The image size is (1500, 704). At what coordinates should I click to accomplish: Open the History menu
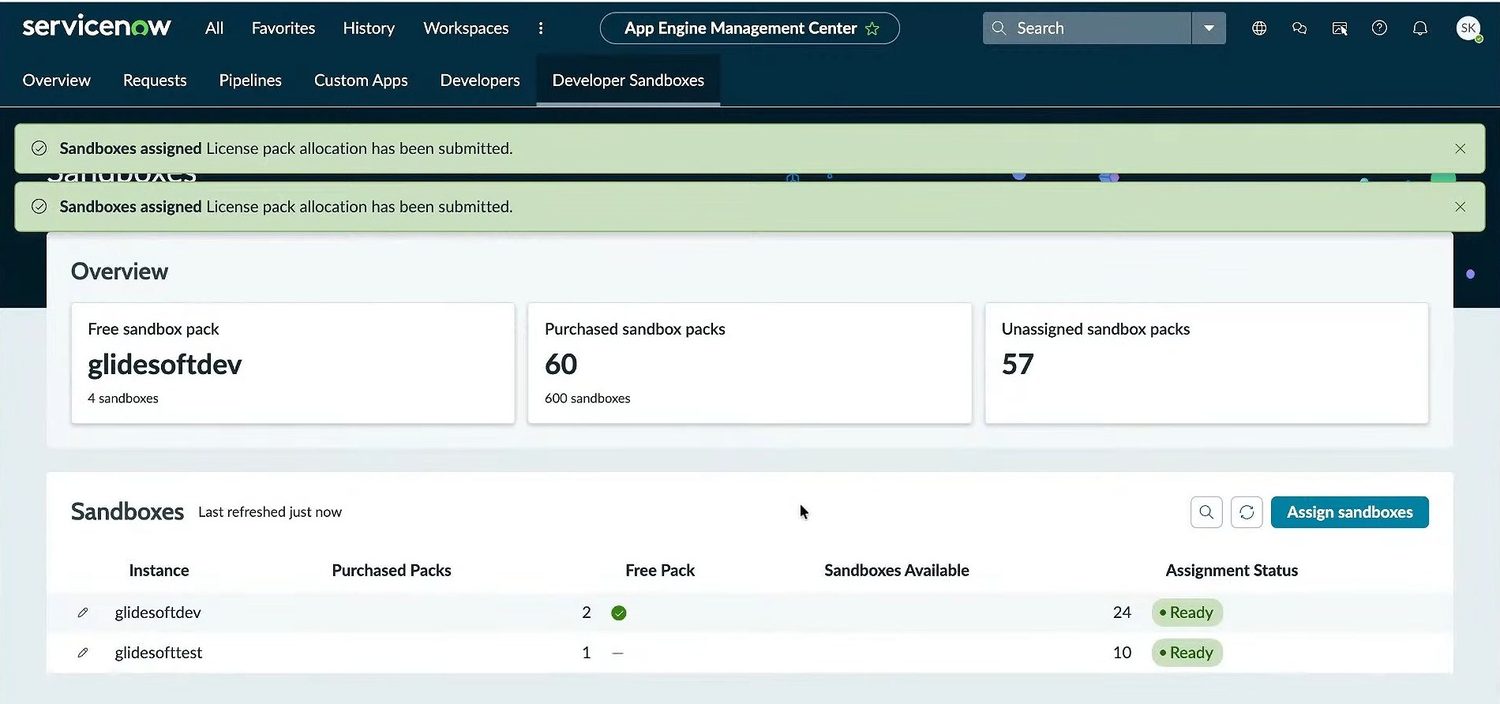[x=369, y=28]
